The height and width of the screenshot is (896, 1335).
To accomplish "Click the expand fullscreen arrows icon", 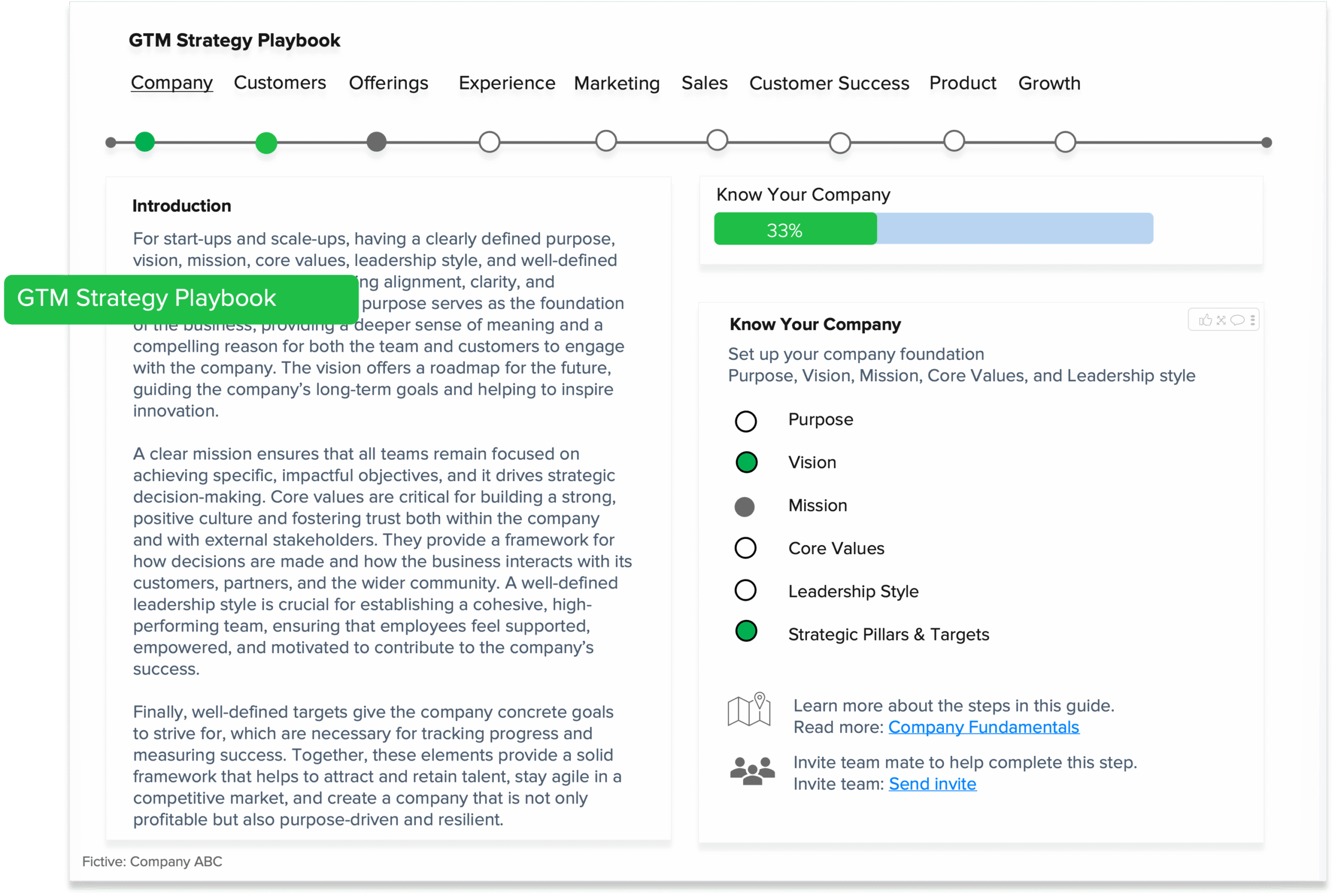I will (x=1221, y=320).
